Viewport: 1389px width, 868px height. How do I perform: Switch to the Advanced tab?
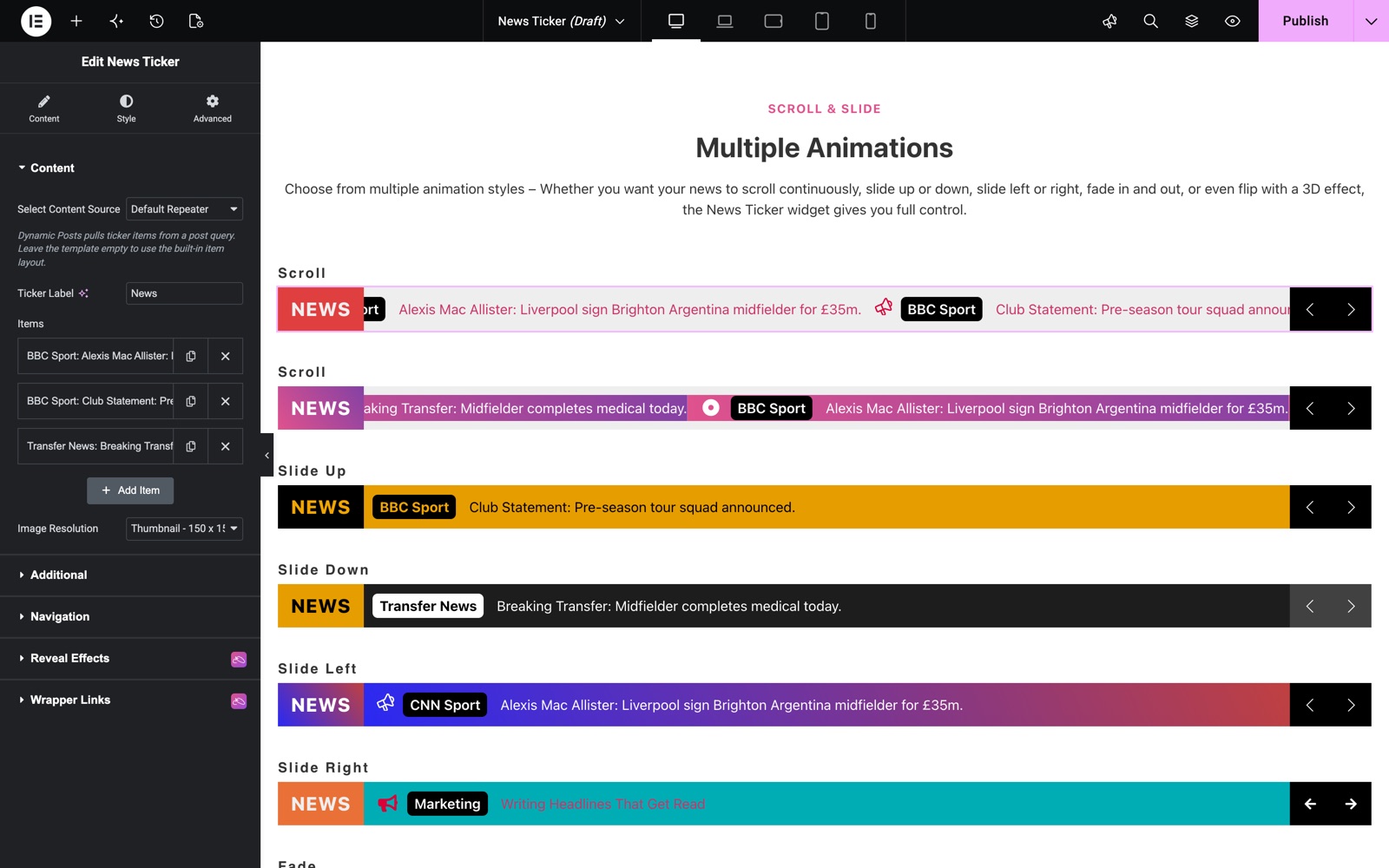213,108
